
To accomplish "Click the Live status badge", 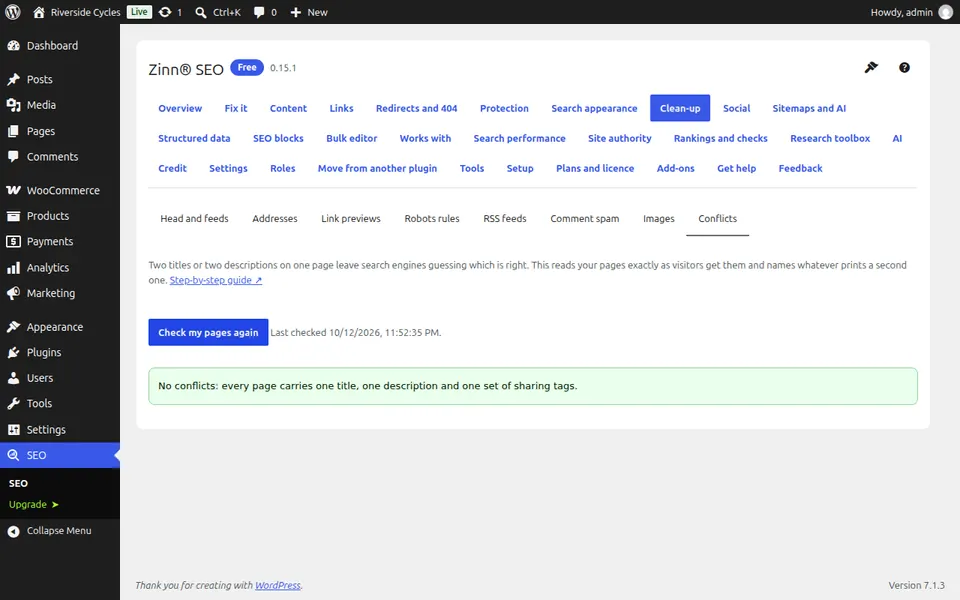I will [140, 12].
